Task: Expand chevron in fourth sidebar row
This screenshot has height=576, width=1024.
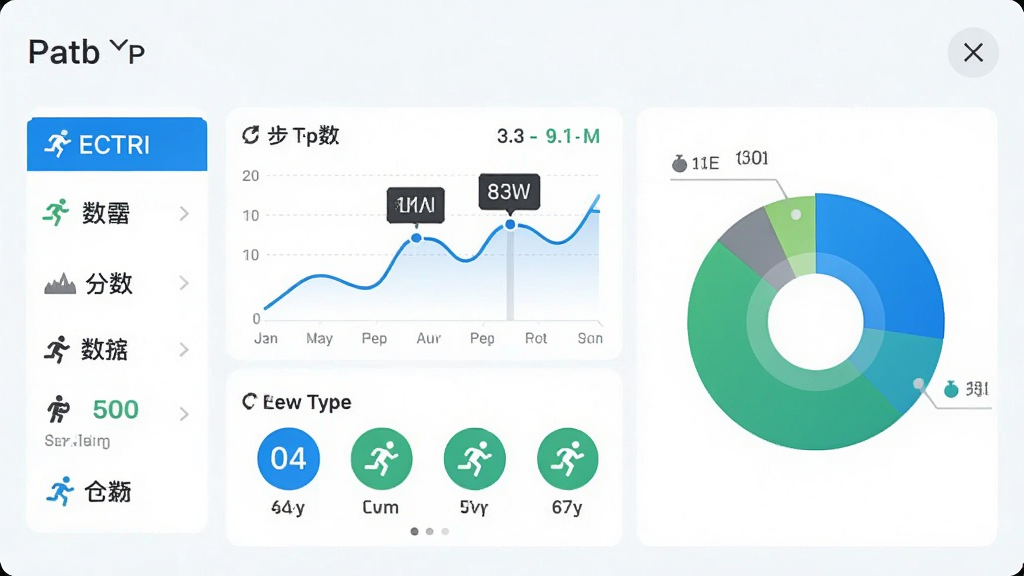Action: pos(184,350)
